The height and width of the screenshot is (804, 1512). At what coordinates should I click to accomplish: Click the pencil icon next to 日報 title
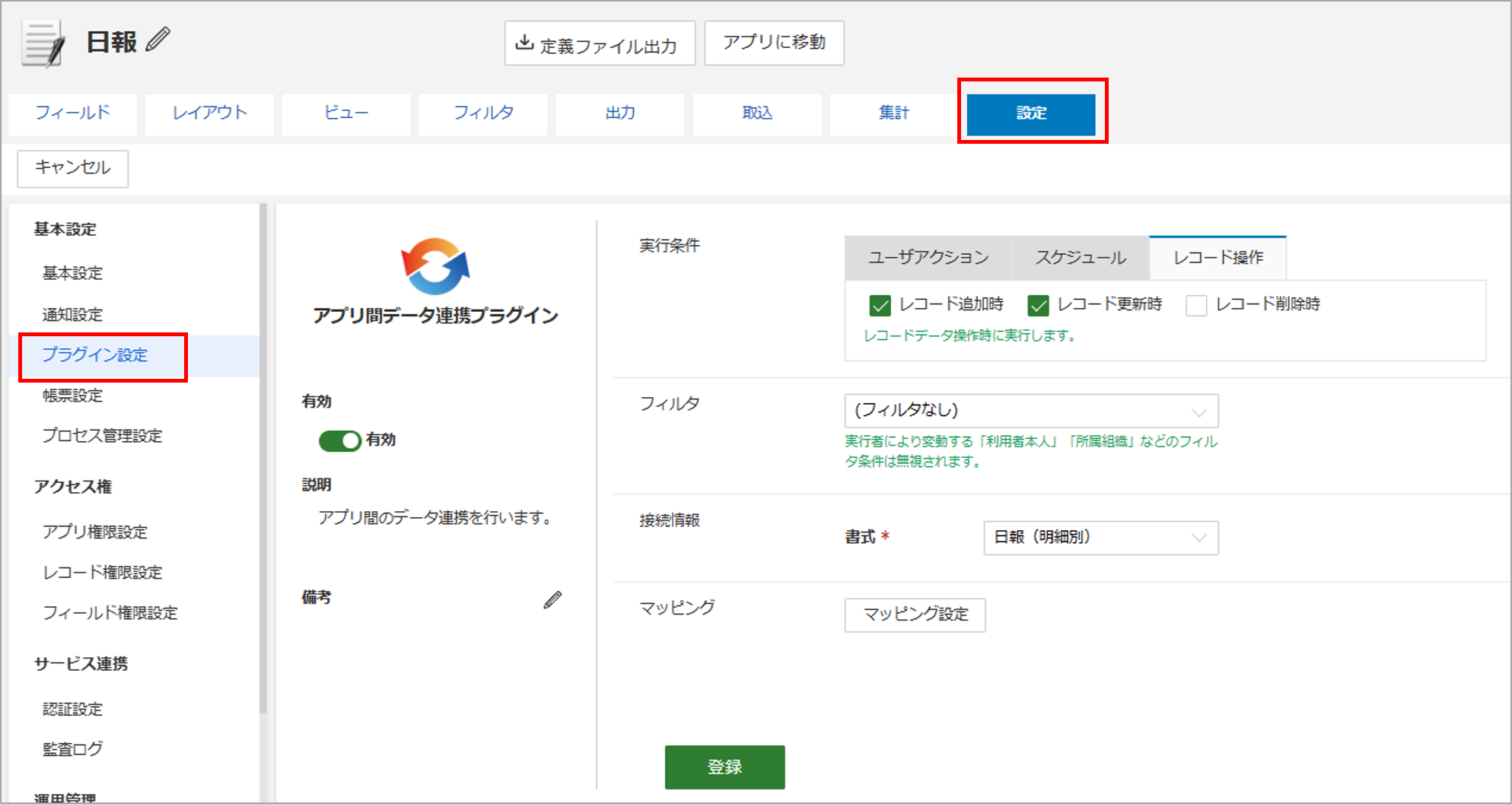click(158, 40)
